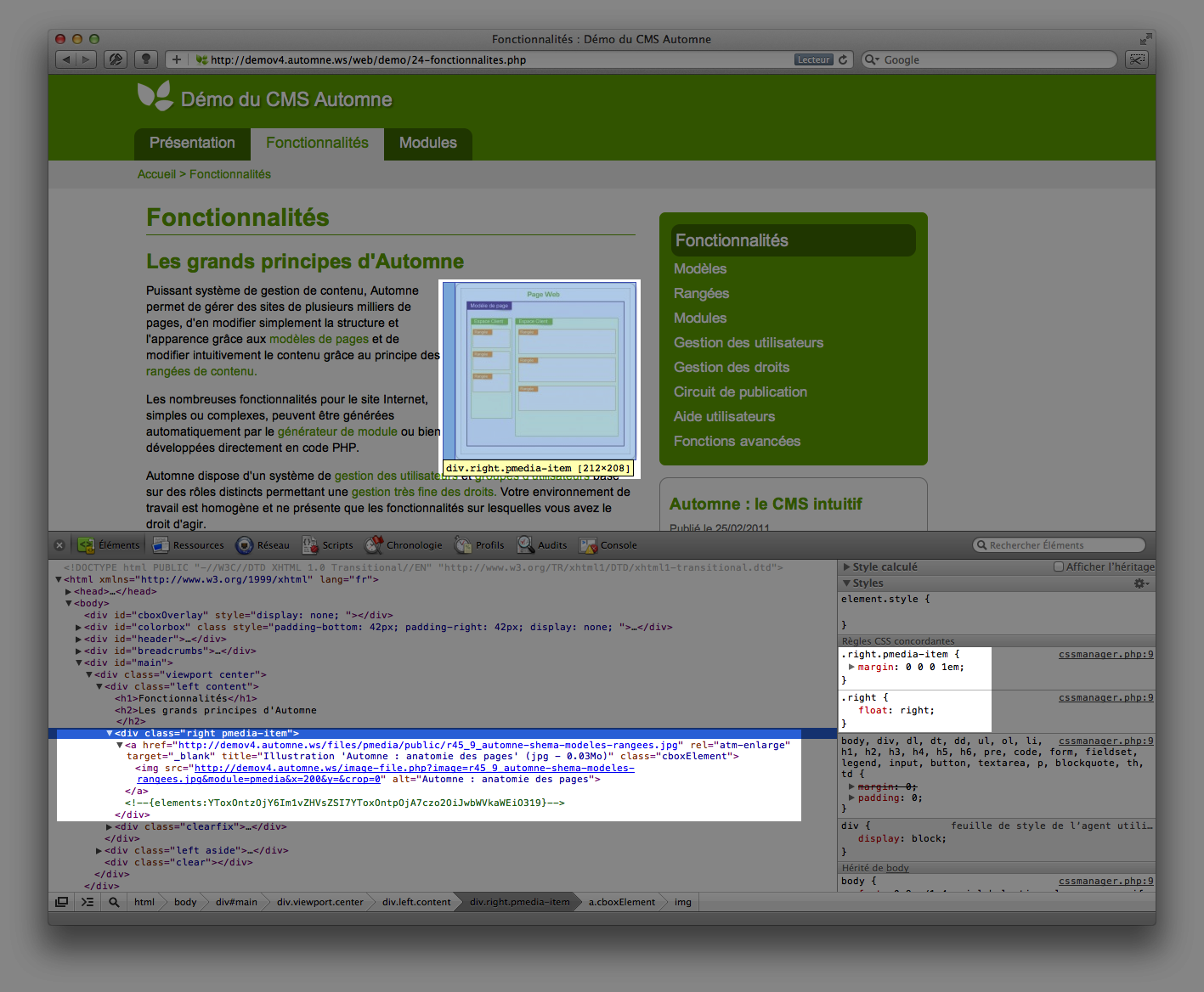Click the Rechercher Éléments search field
1204x992 pixels.
1062,545
